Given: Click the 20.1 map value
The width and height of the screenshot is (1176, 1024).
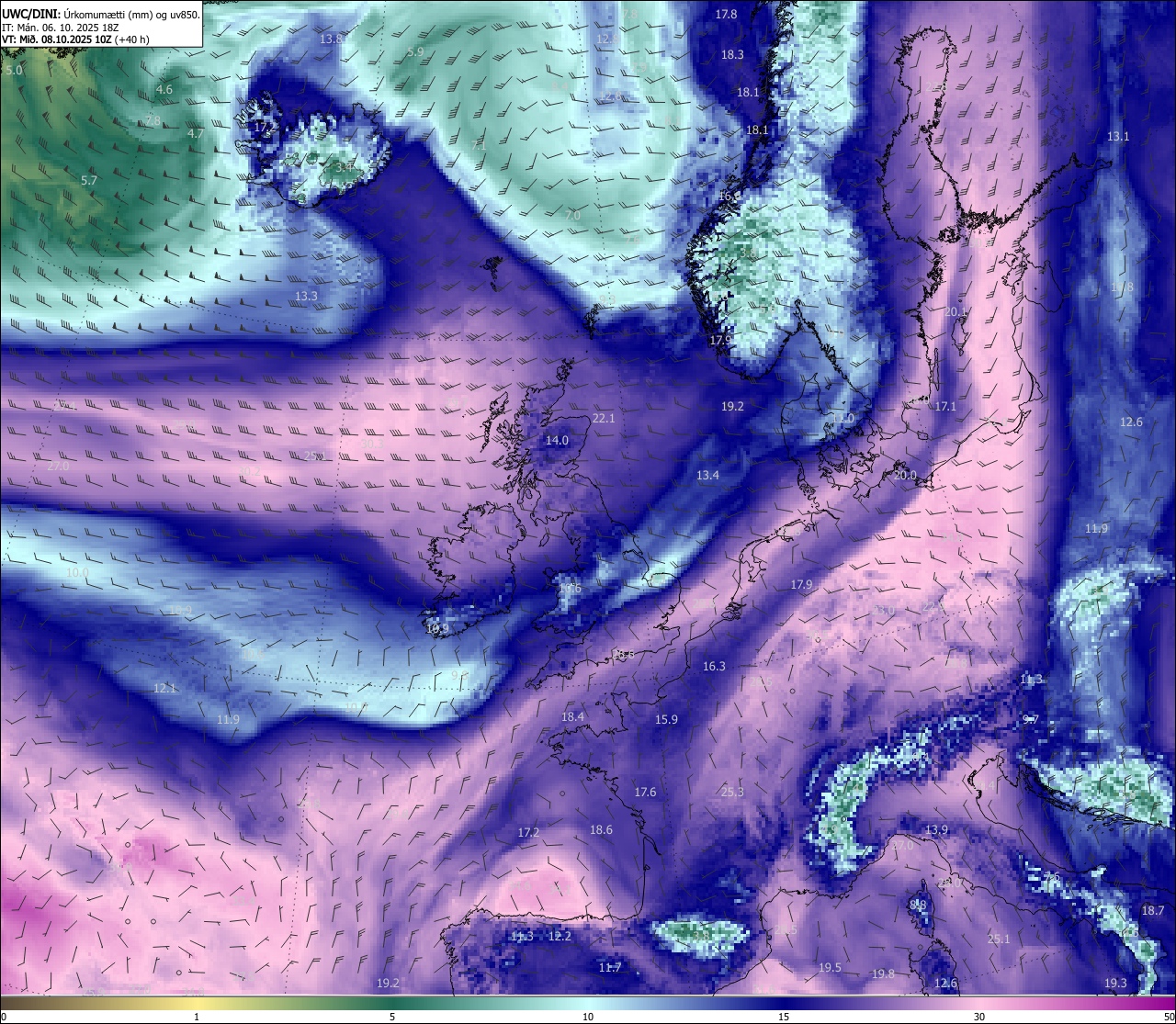Looking at the screenshot, I should click(x=955, y=312).
